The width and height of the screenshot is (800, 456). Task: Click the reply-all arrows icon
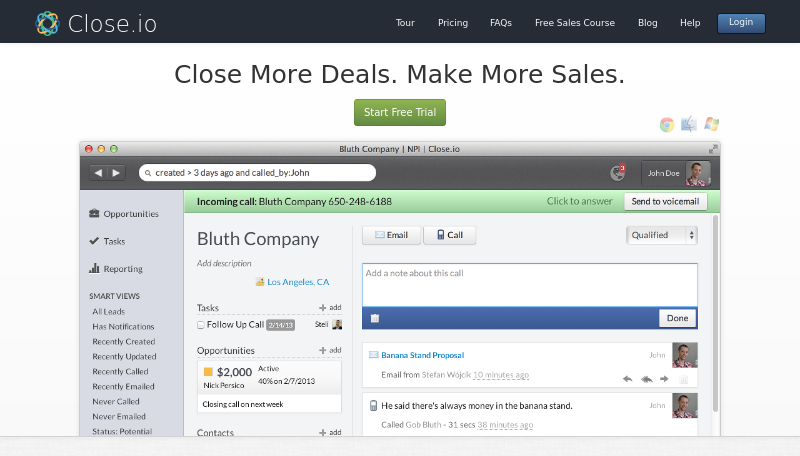[x=646, y=379]
